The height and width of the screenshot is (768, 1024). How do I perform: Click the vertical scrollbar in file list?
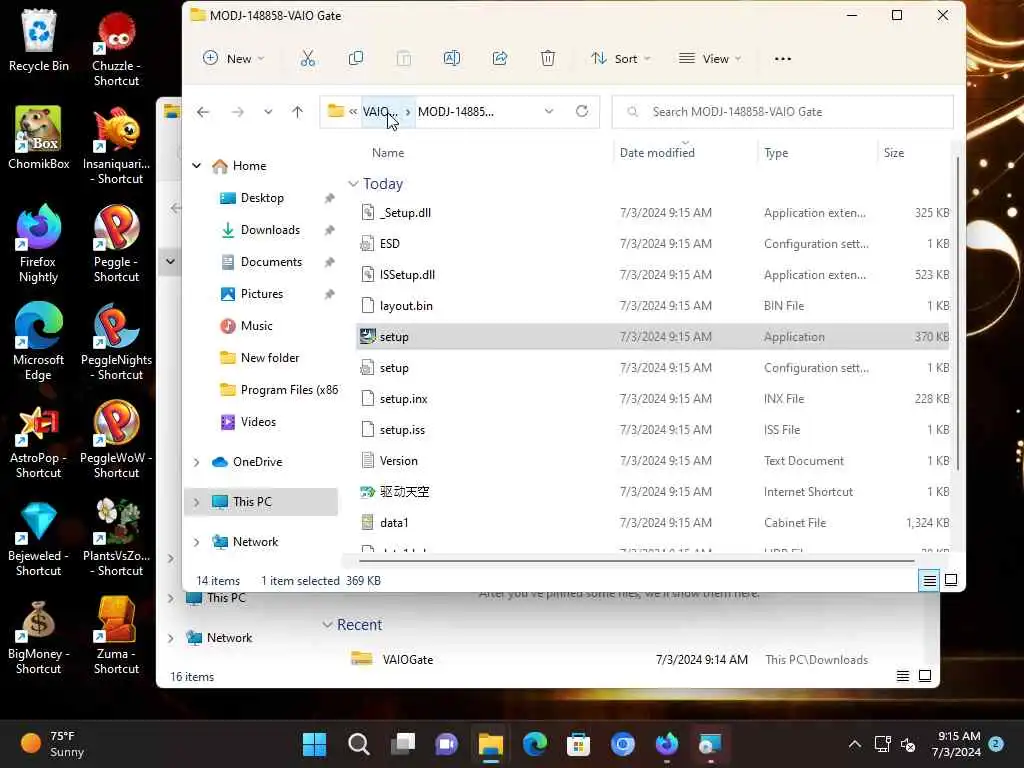[x=957, y=313]
